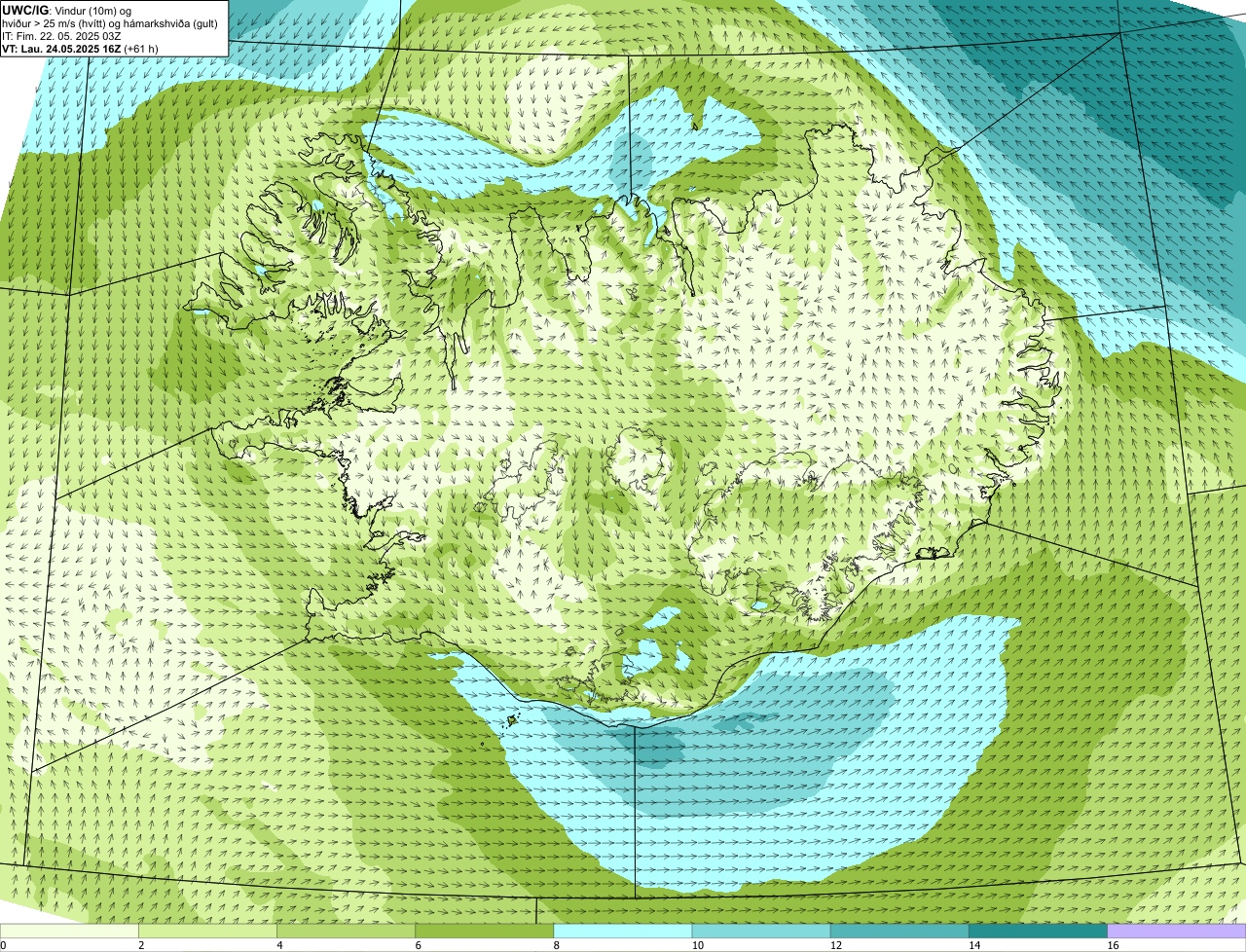Click the 'VT: Lau. 24.05.2025 16Z (+61 h)' line
1246x952 pixels.
point(80,48)
